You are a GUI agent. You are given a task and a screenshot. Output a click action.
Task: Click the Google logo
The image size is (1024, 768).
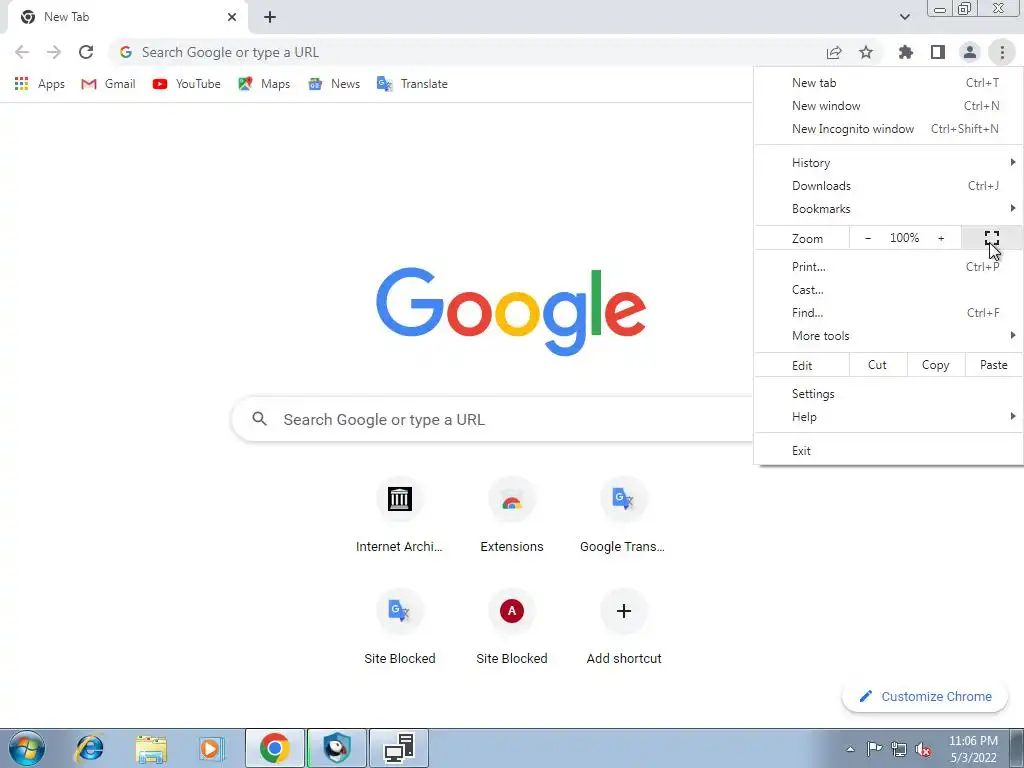click(511, 312)
